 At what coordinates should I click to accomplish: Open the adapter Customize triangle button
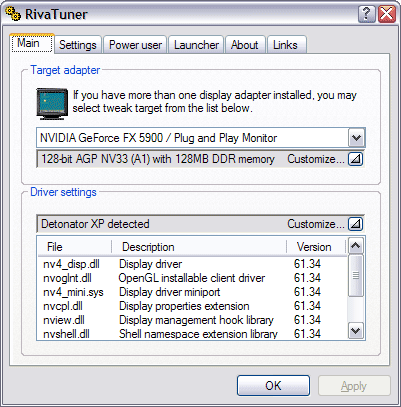pos(355,159)
